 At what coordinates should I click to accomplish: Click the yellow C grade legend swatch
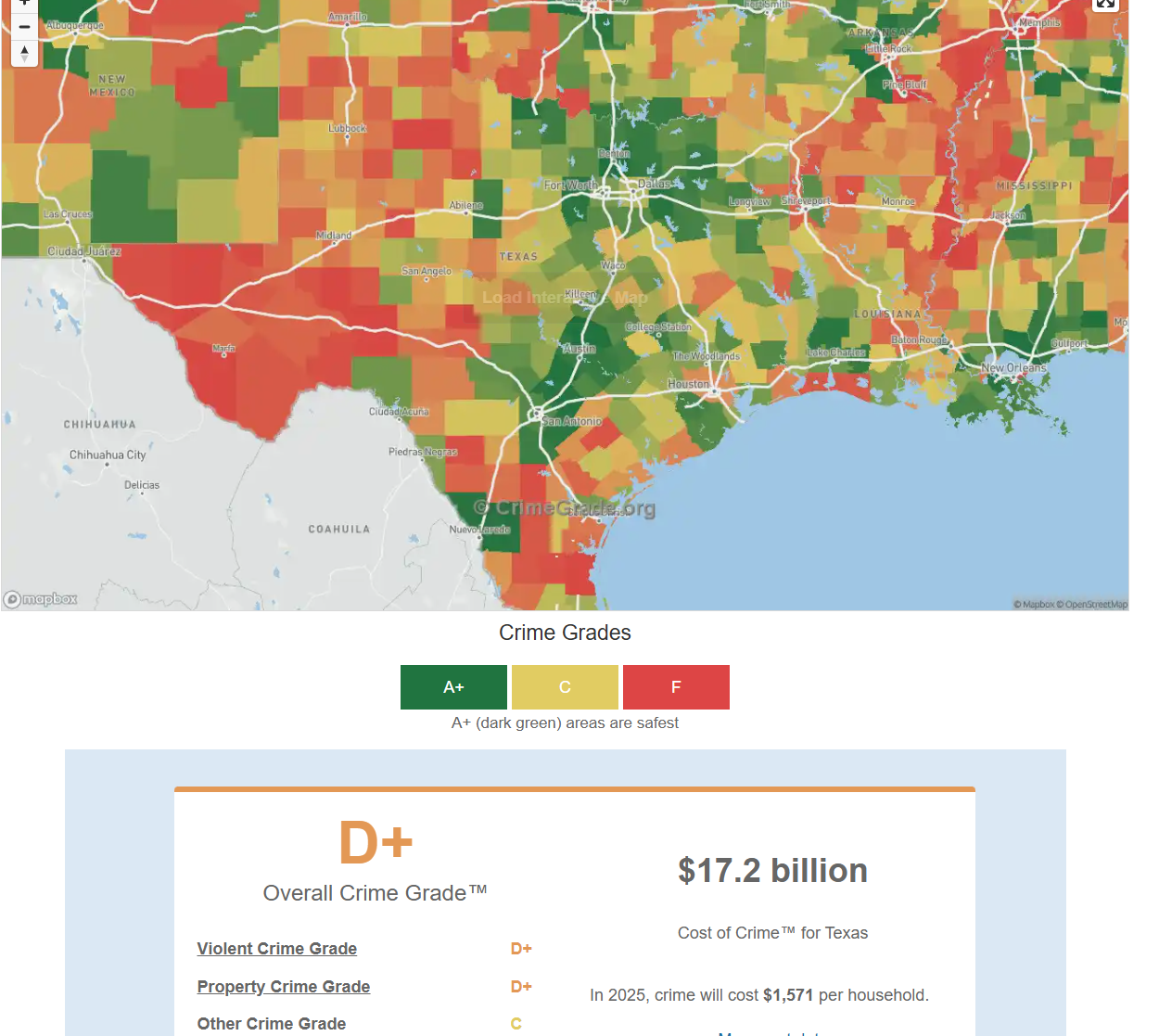click(565, 687)
